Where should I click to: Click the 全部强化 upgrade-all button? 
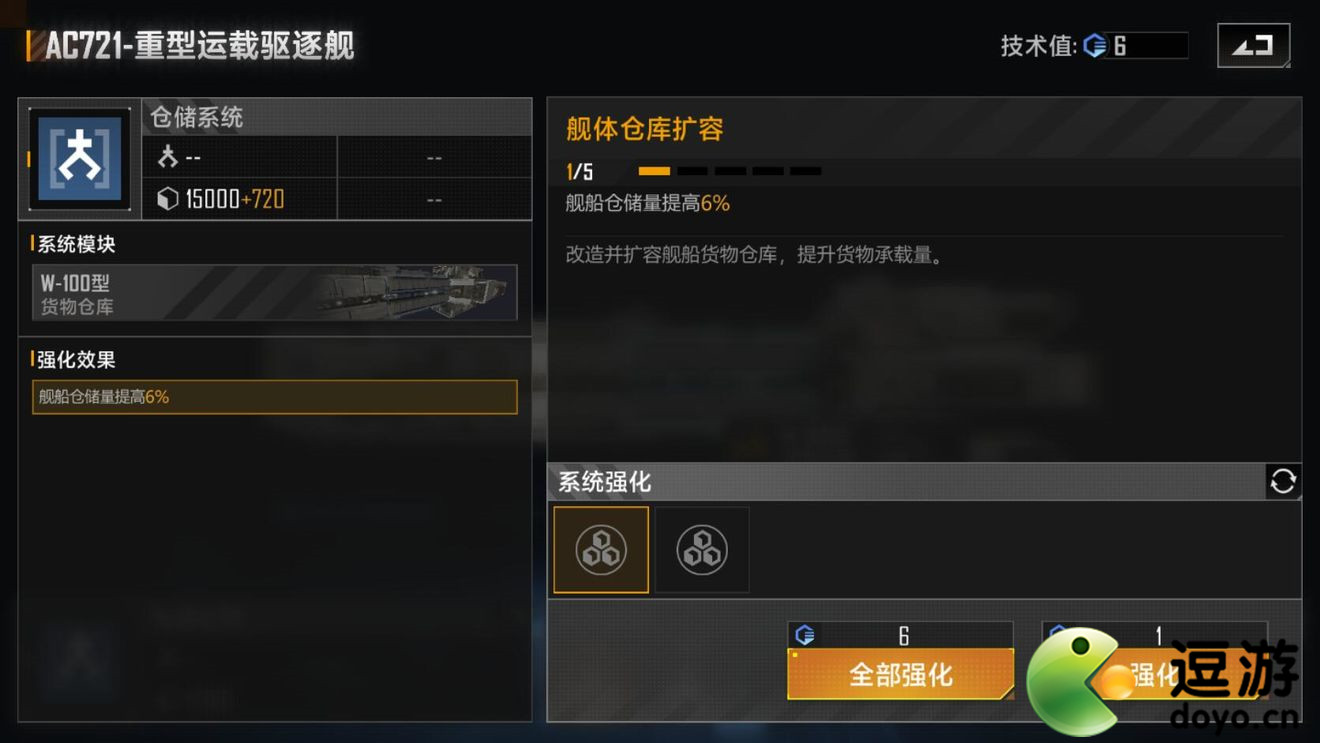901,674
